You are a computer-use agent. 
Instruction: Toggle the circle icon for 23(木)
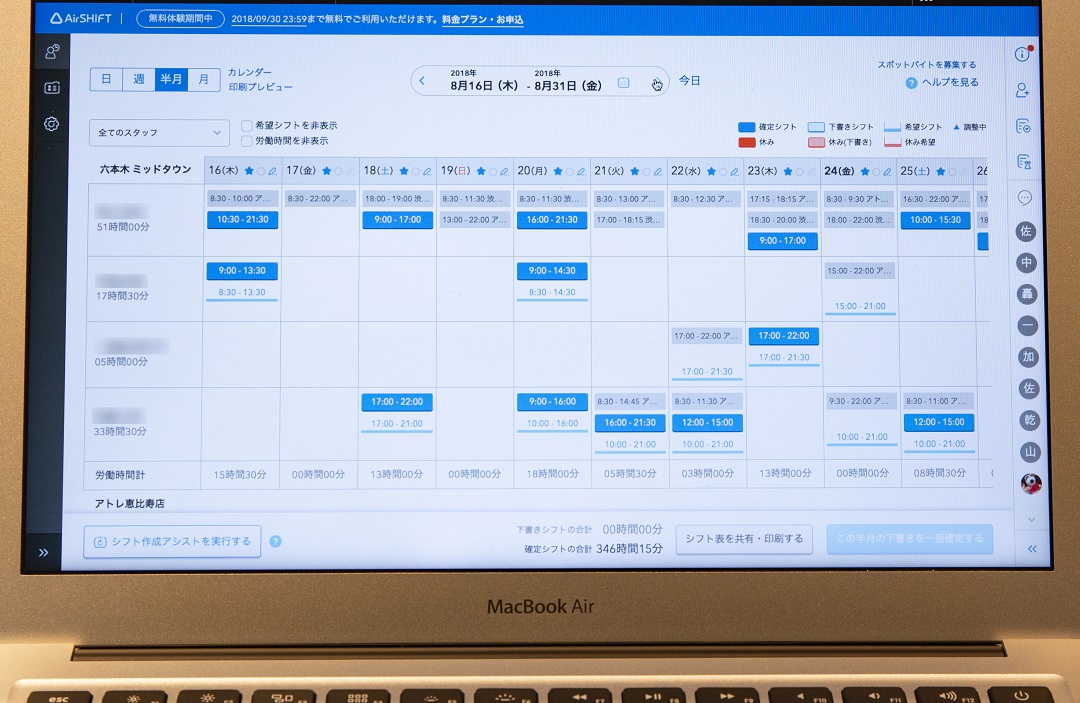click(x=799, y=171)
